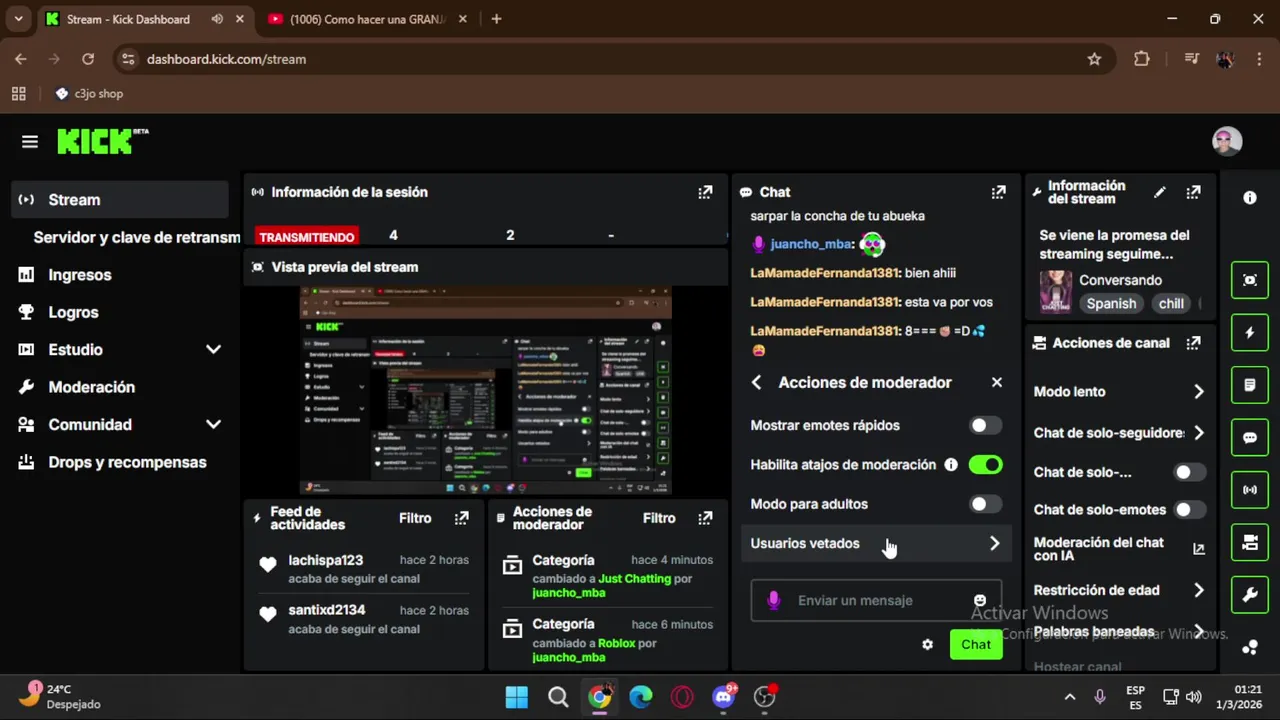
Task: Open browser extensions puzzle icon
Action: tap(1142, 59)
